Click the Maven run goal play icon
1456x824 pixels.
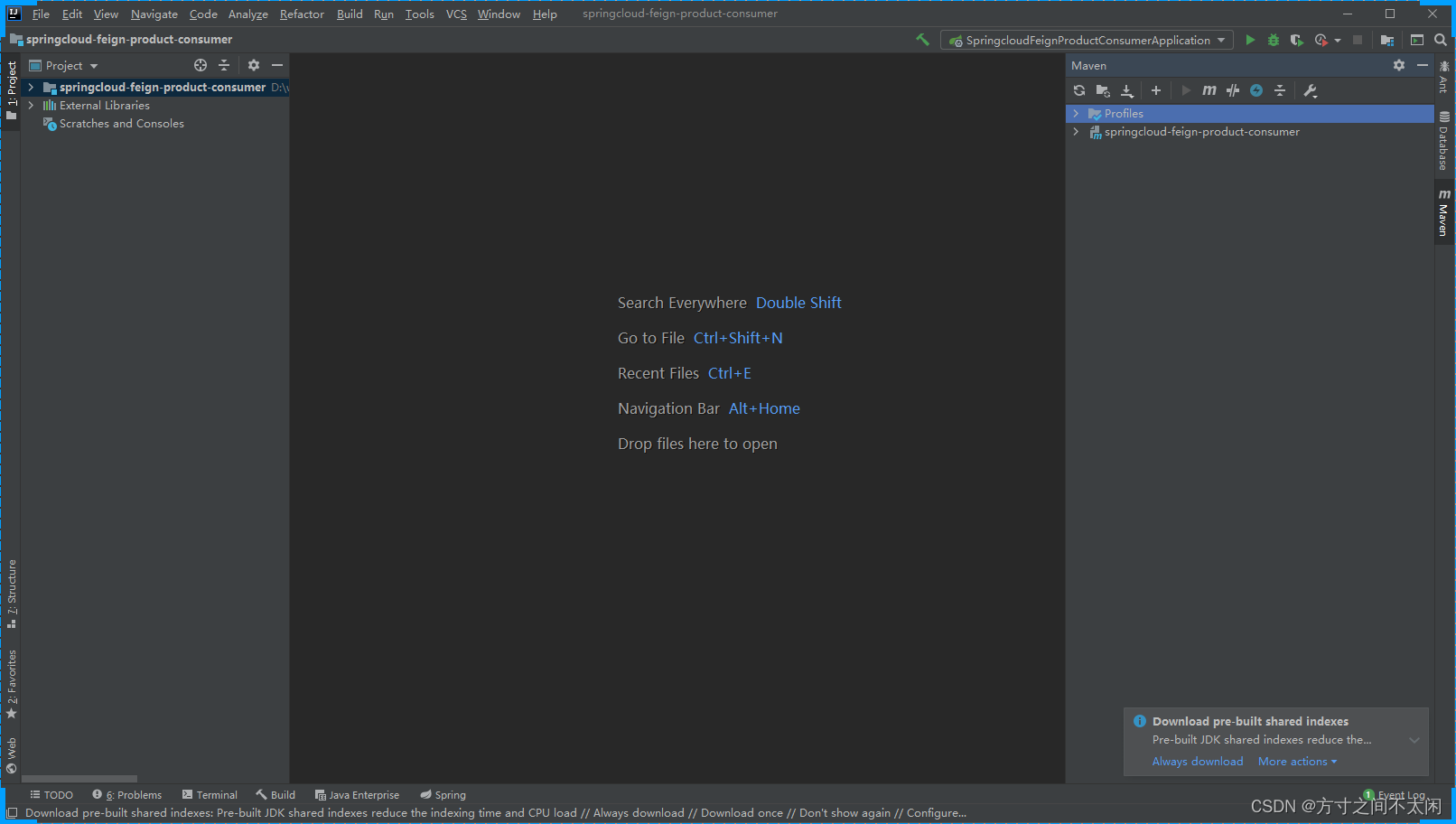[1186, 90]
